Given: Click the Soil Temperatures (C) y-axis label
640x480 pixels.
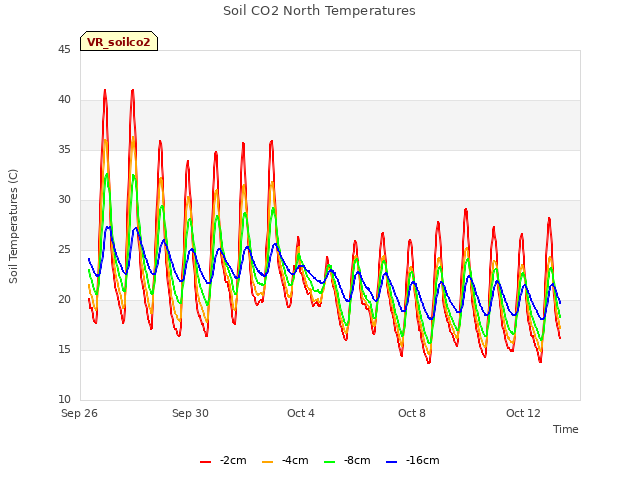Looking at the screenshot, I should (13, 226).
